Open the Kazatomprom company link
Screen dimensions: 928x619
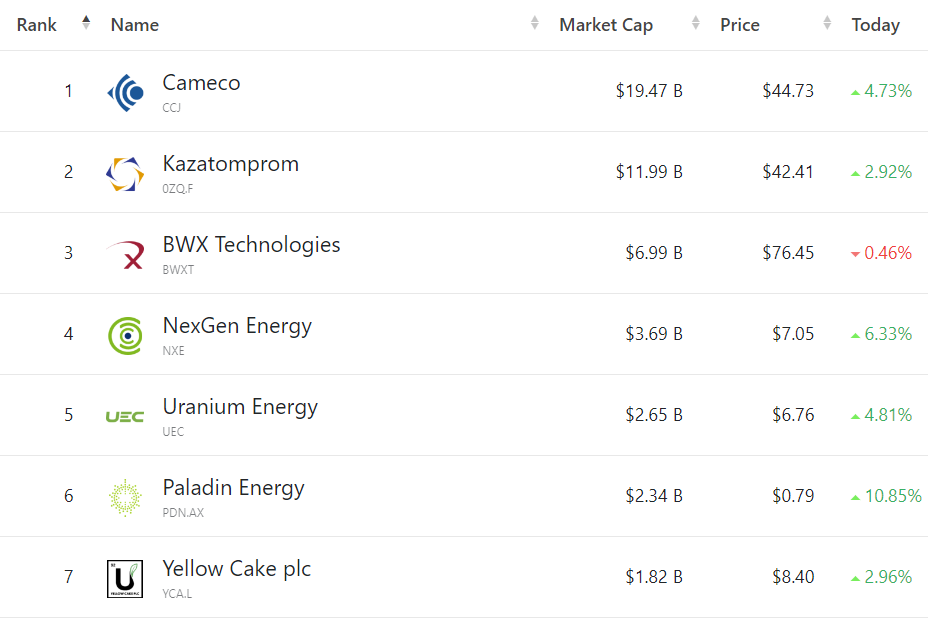pyautogui.click(x=230, y=164)
